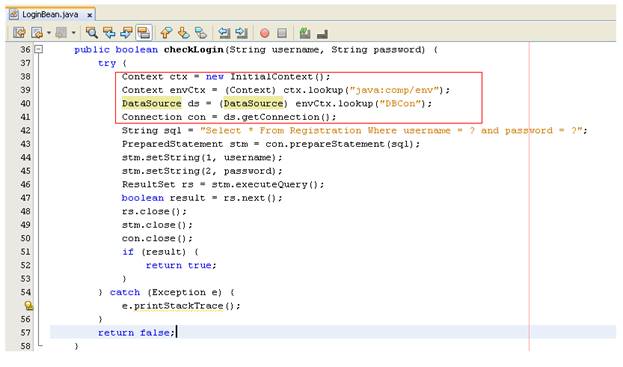This screenshot has width=623, height=367.
Task: Click the string "java:comp/env"
Action: pos(394,90)
